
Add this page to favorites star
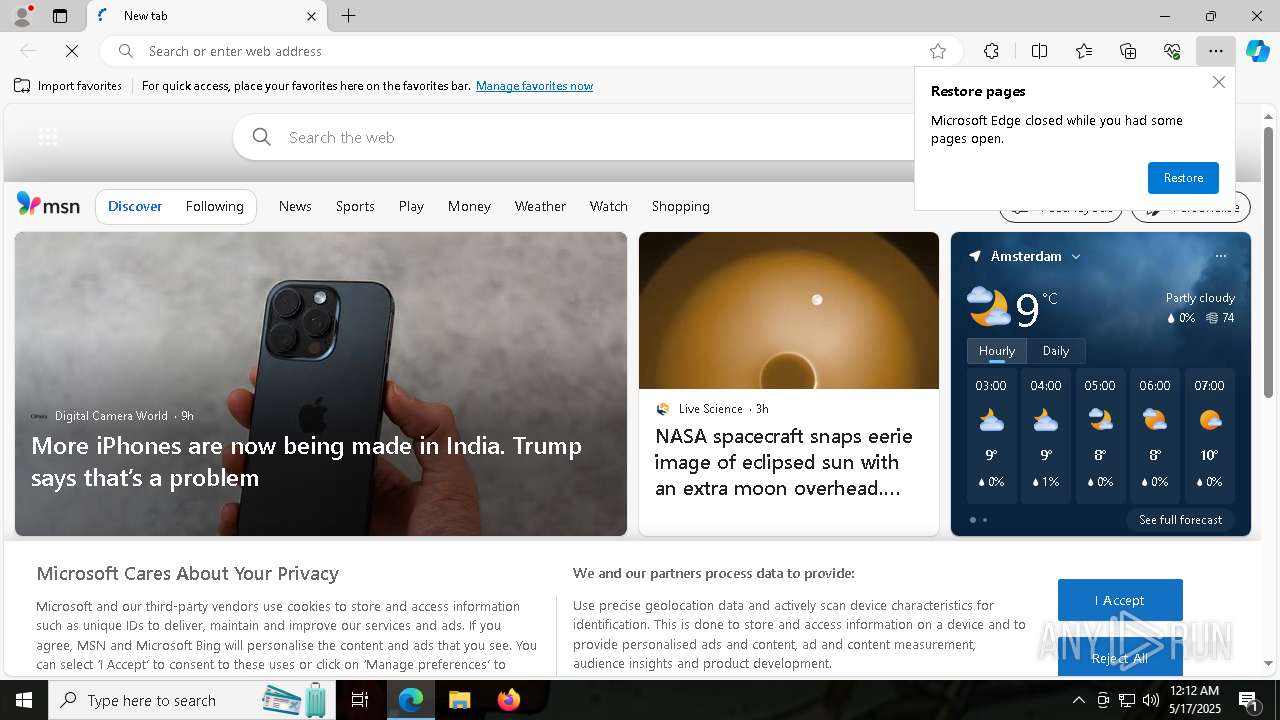[x=937, y=51]
